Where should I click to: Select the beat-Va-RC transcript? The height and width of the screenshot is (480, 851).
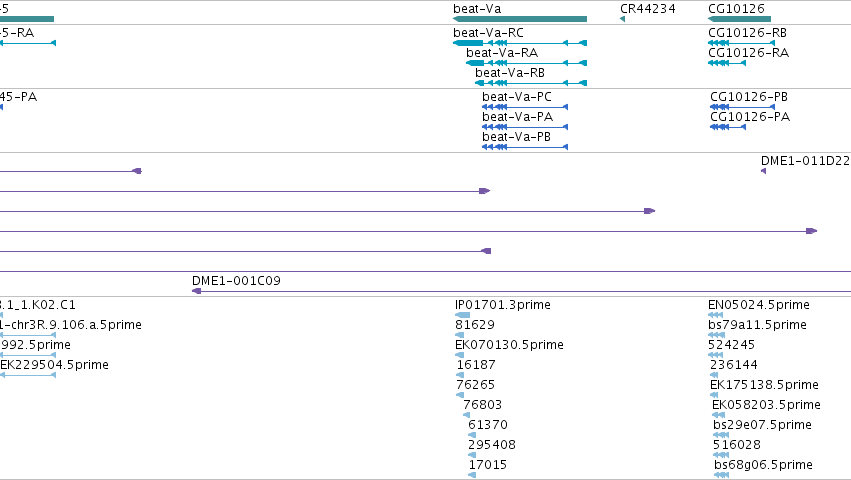(520, 43)
